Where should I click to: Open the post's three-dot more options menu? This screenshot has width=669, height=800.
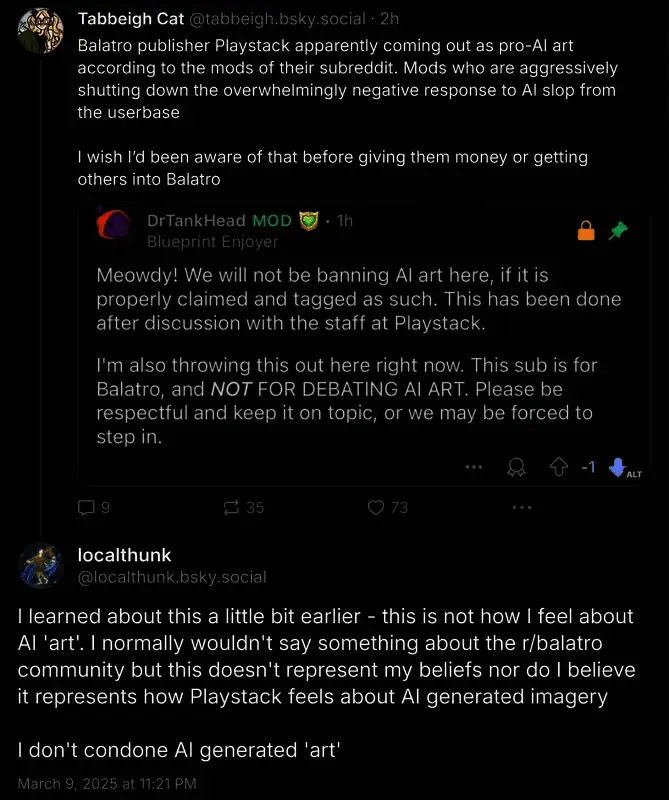[521, 507]
